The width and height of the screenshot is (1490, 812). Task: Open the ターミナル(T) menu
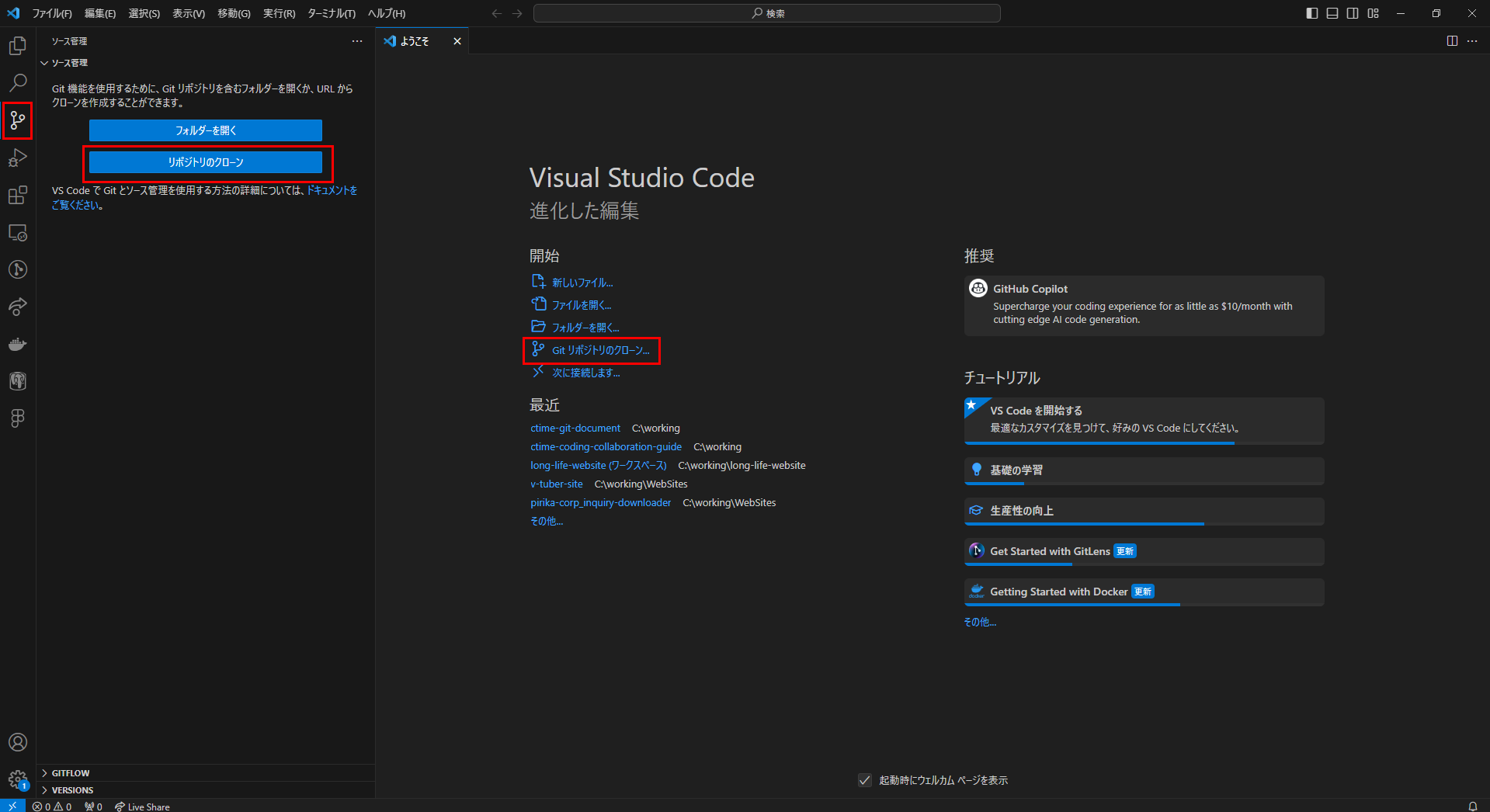331,13
